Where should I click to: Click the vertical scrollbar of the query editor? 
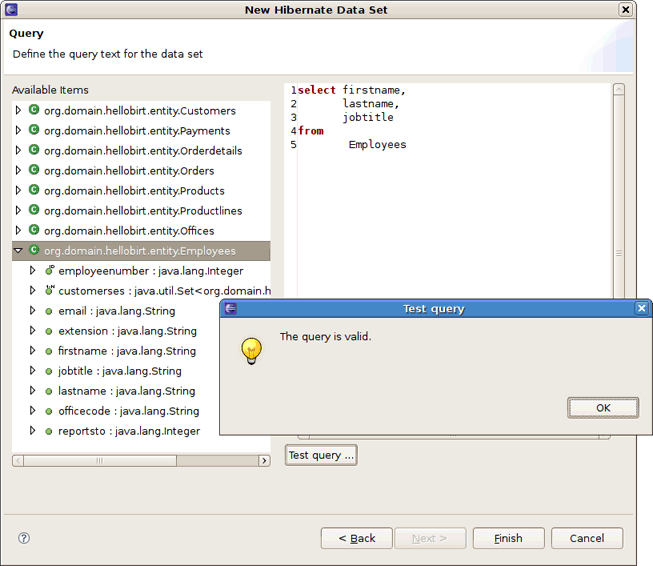tap(619, 196)
